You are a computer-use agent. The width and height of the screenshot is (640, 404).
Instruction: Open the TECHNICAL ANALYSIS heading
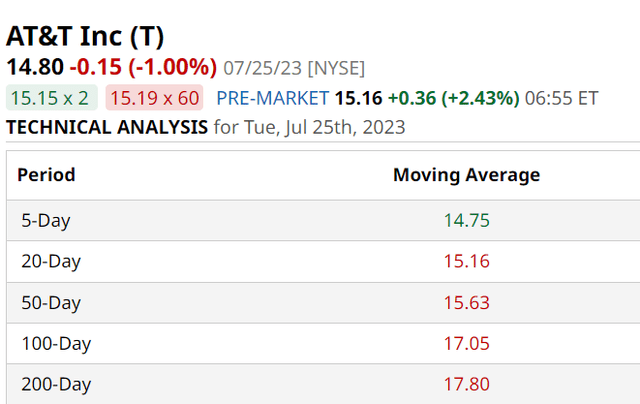pyautogui.click(x=107, y=127)
